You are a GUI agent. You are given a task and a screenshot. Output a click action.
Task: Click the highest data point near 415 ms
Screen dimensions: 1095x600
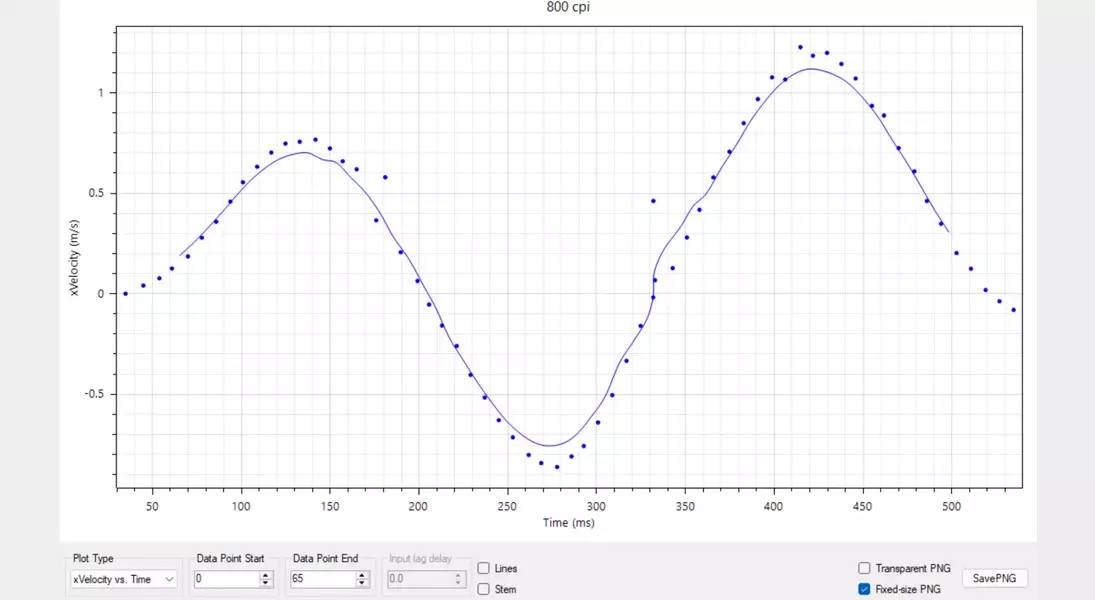pos(800,47)
